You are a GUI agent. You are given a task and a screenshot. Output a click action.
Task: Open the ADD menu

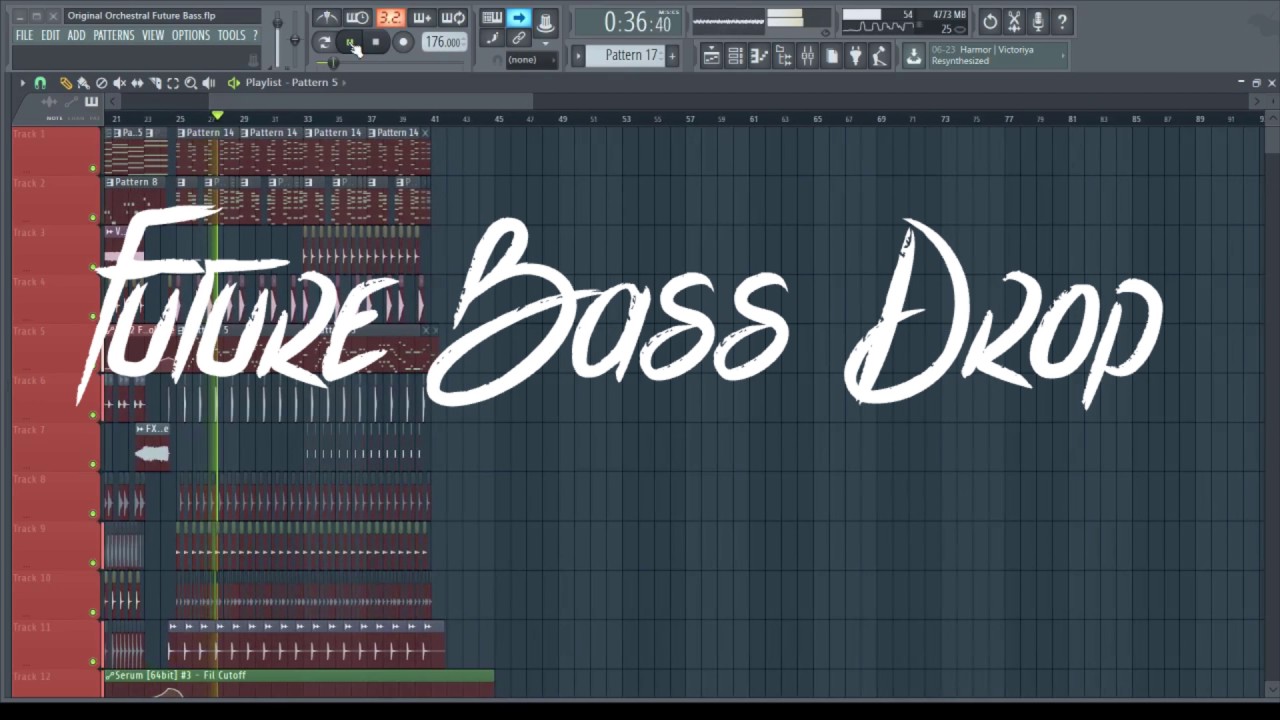[76, 35]
